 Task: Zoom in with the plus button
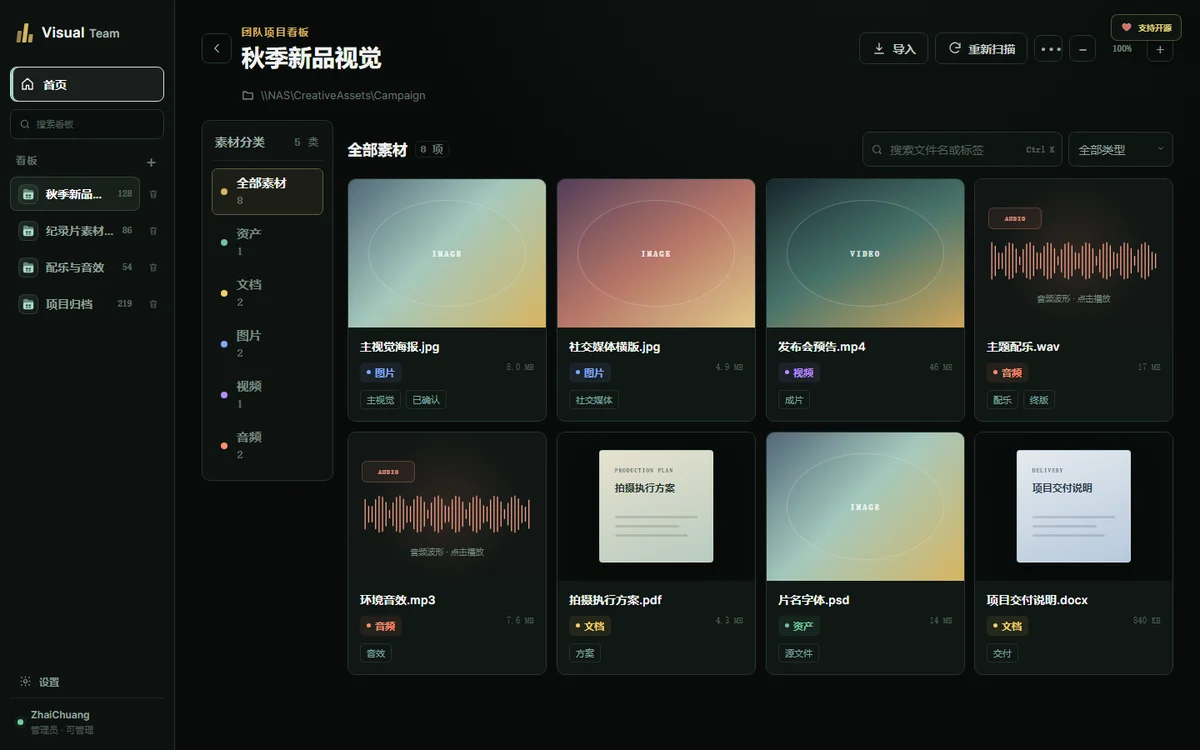(x=1160, y=48)
